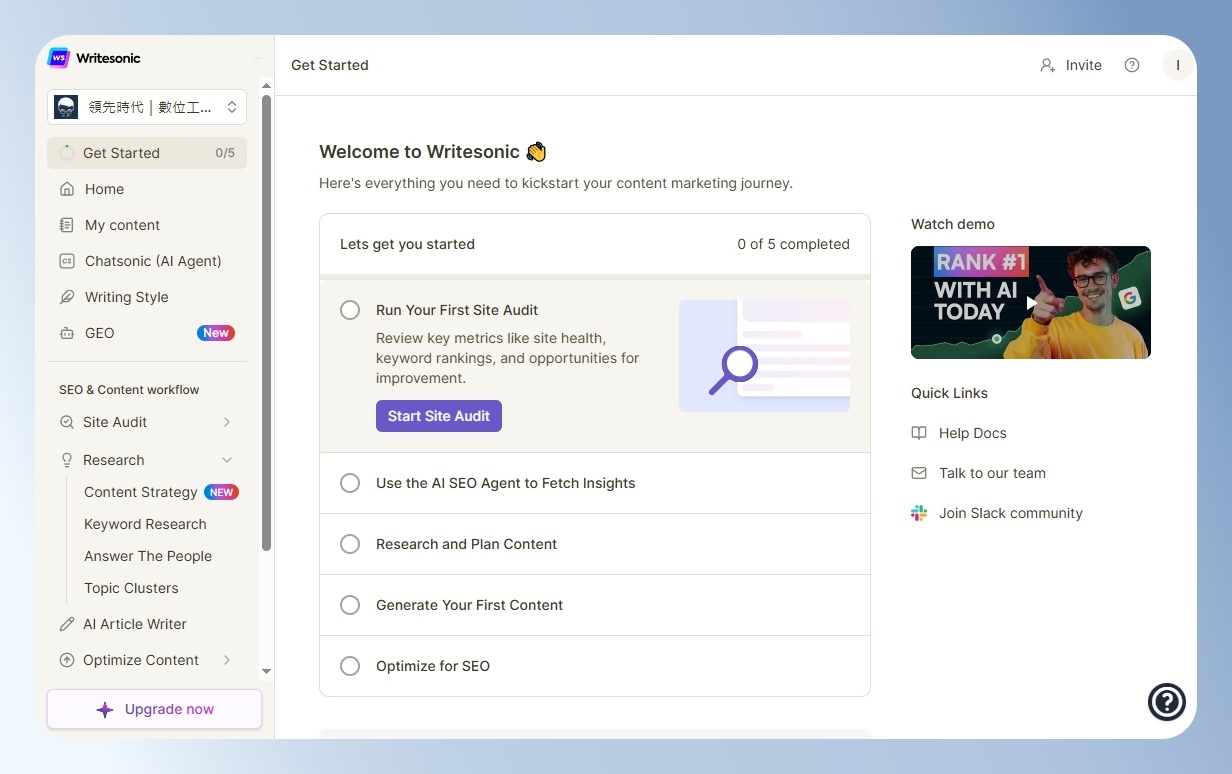Click the Start Site Audit button

[439, 416]
